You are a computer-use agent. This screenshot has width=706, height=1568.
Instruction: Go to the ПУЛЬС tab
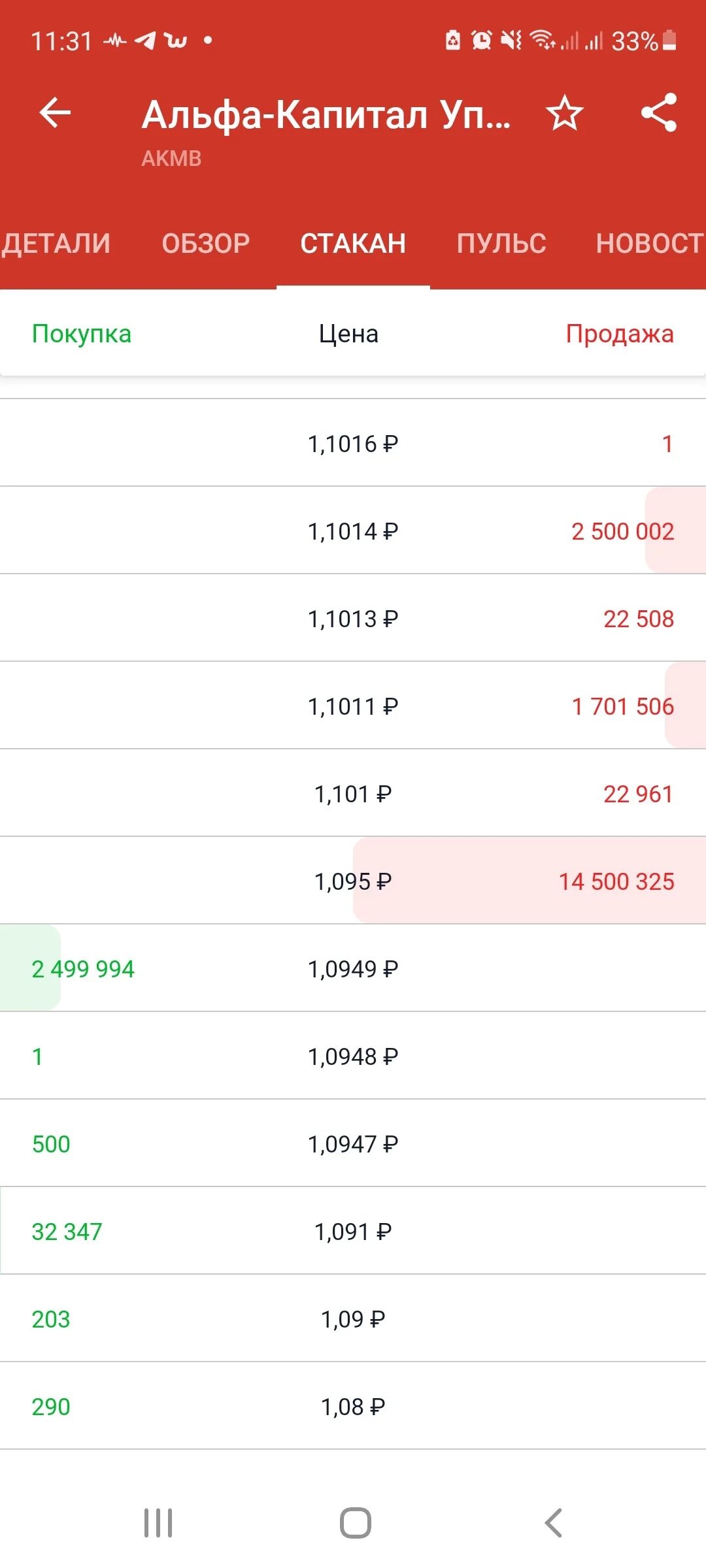point(501,244)
